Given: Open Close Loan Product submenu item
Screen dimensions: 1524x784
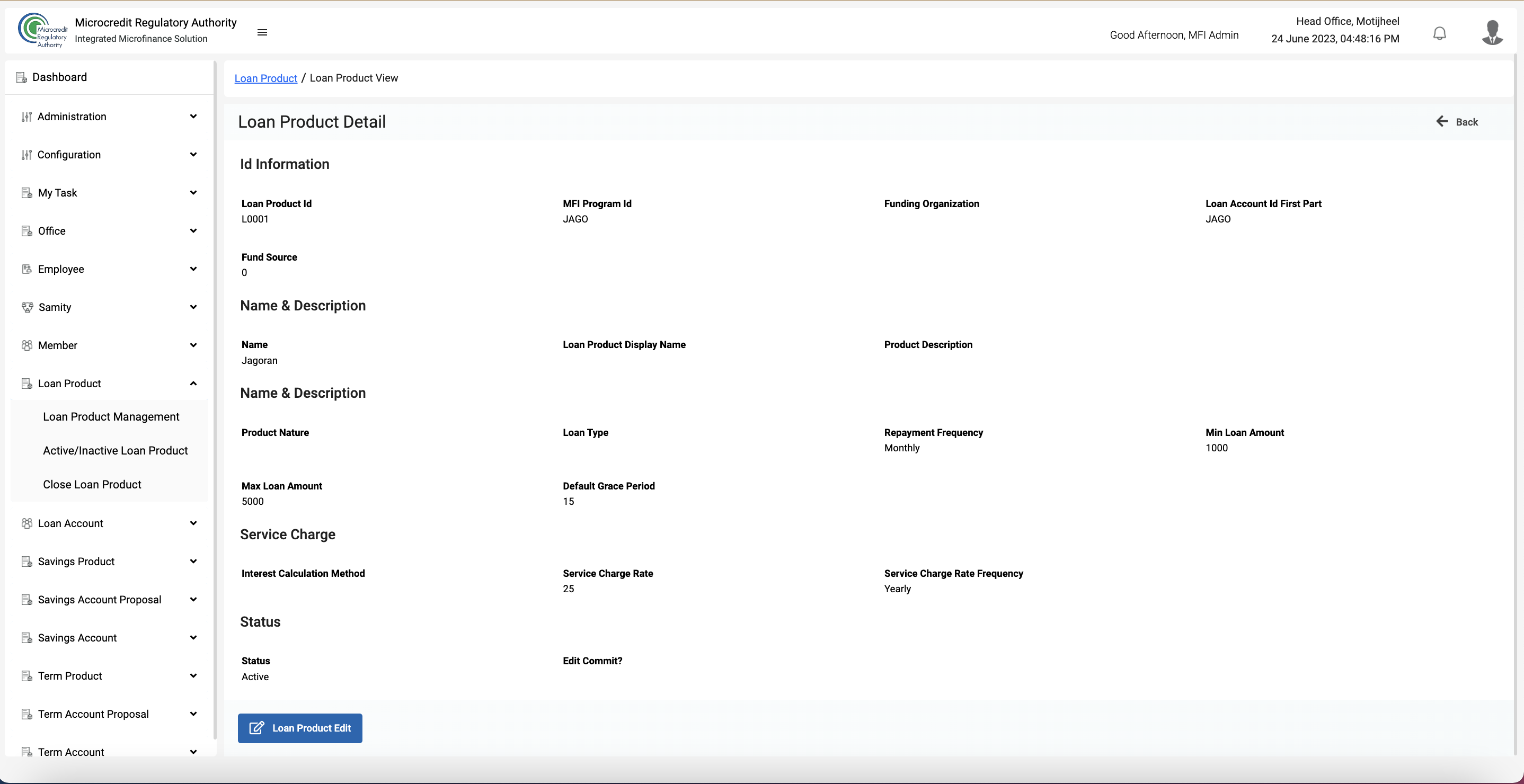Looking at the screenshot, I should click(x=92, y=484).
